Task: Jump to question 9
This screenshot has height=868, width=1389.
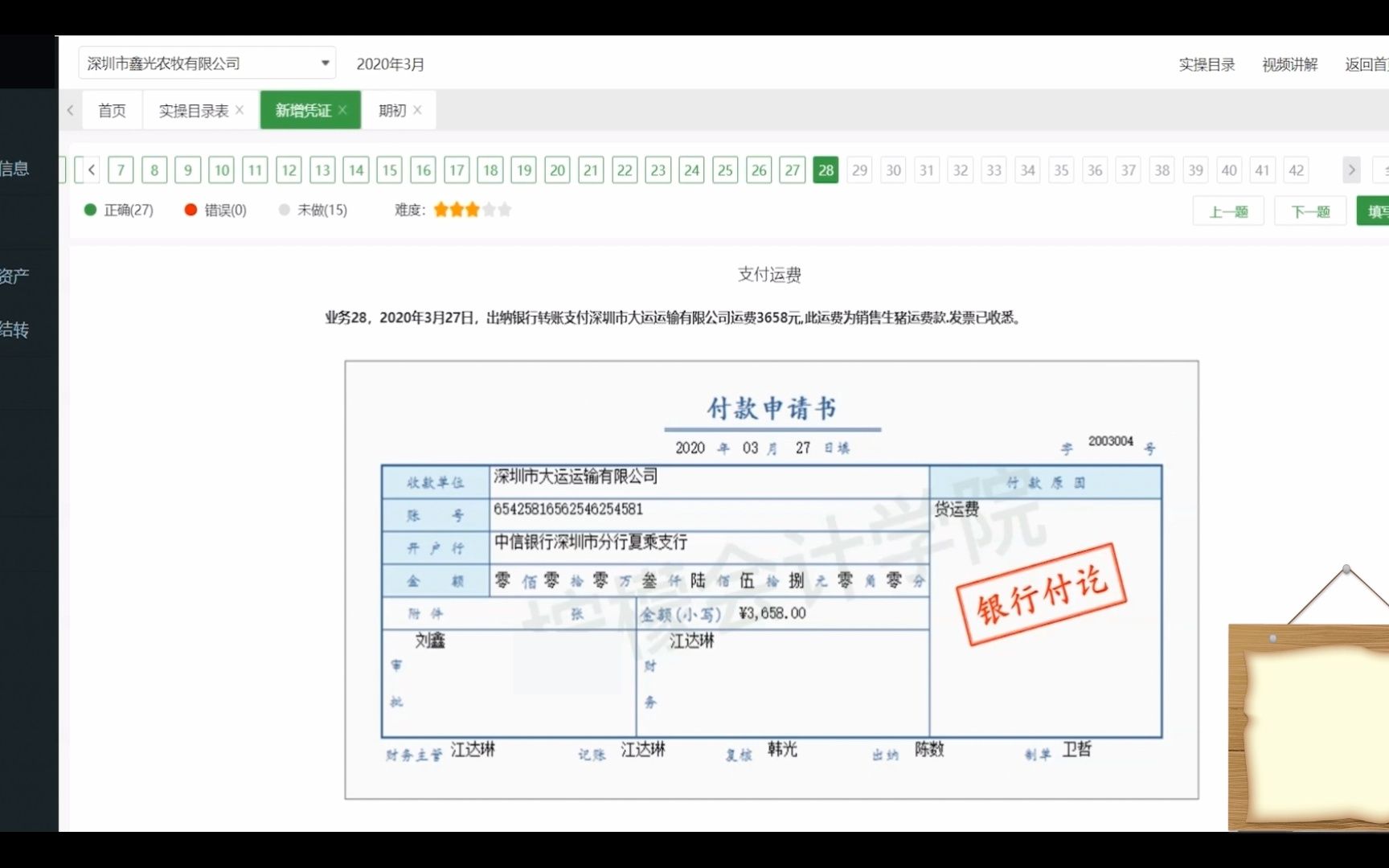Action: (188, 170)
